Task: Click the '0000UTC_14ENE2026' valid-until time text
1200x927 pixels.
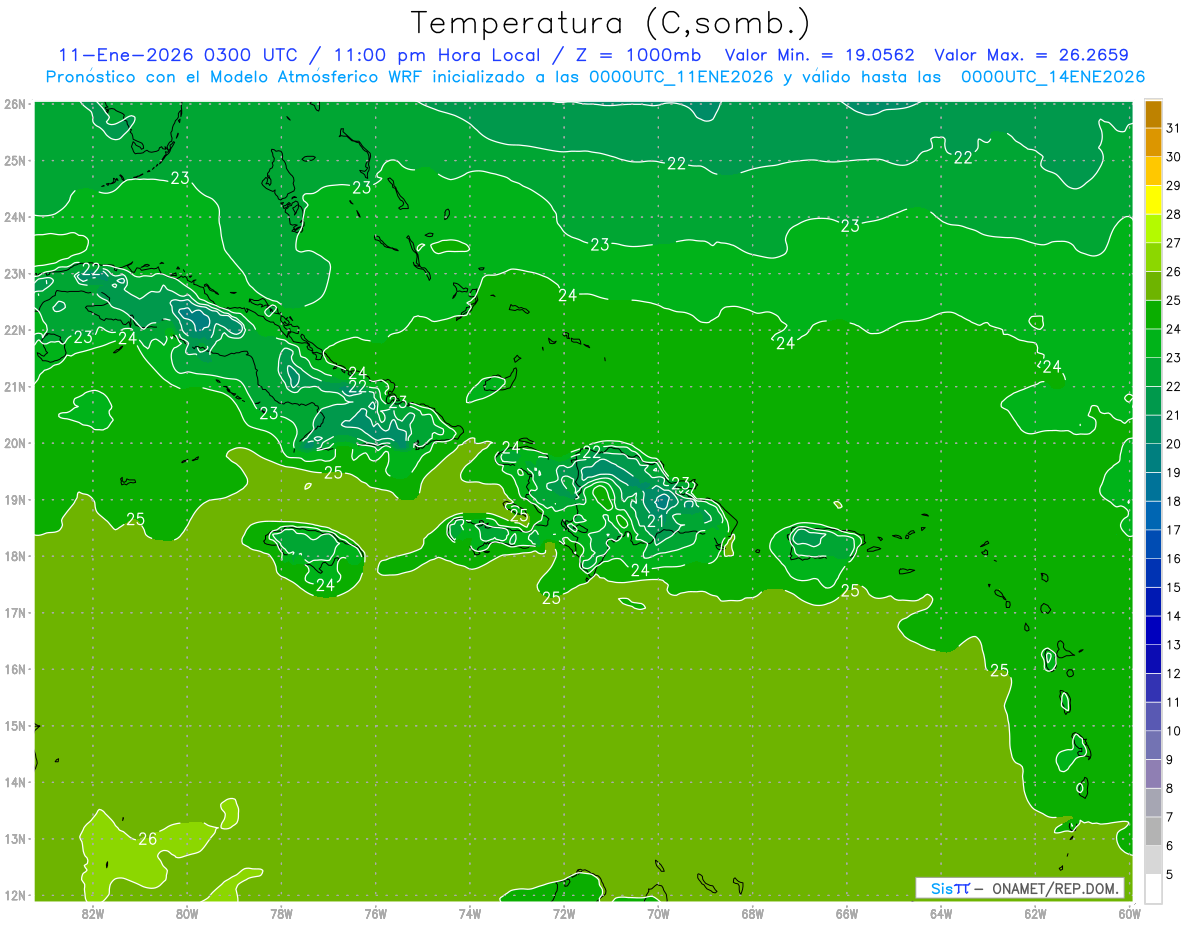Action: click(1052, 77)
